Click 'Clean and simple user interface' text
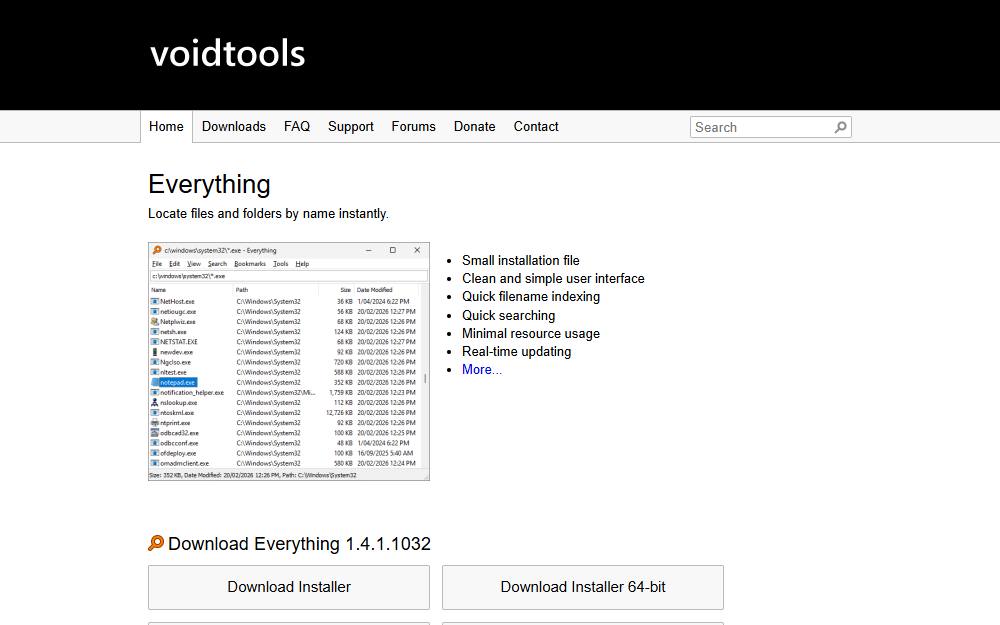Screen dimensions: 1000x625 tap(553, 278)
